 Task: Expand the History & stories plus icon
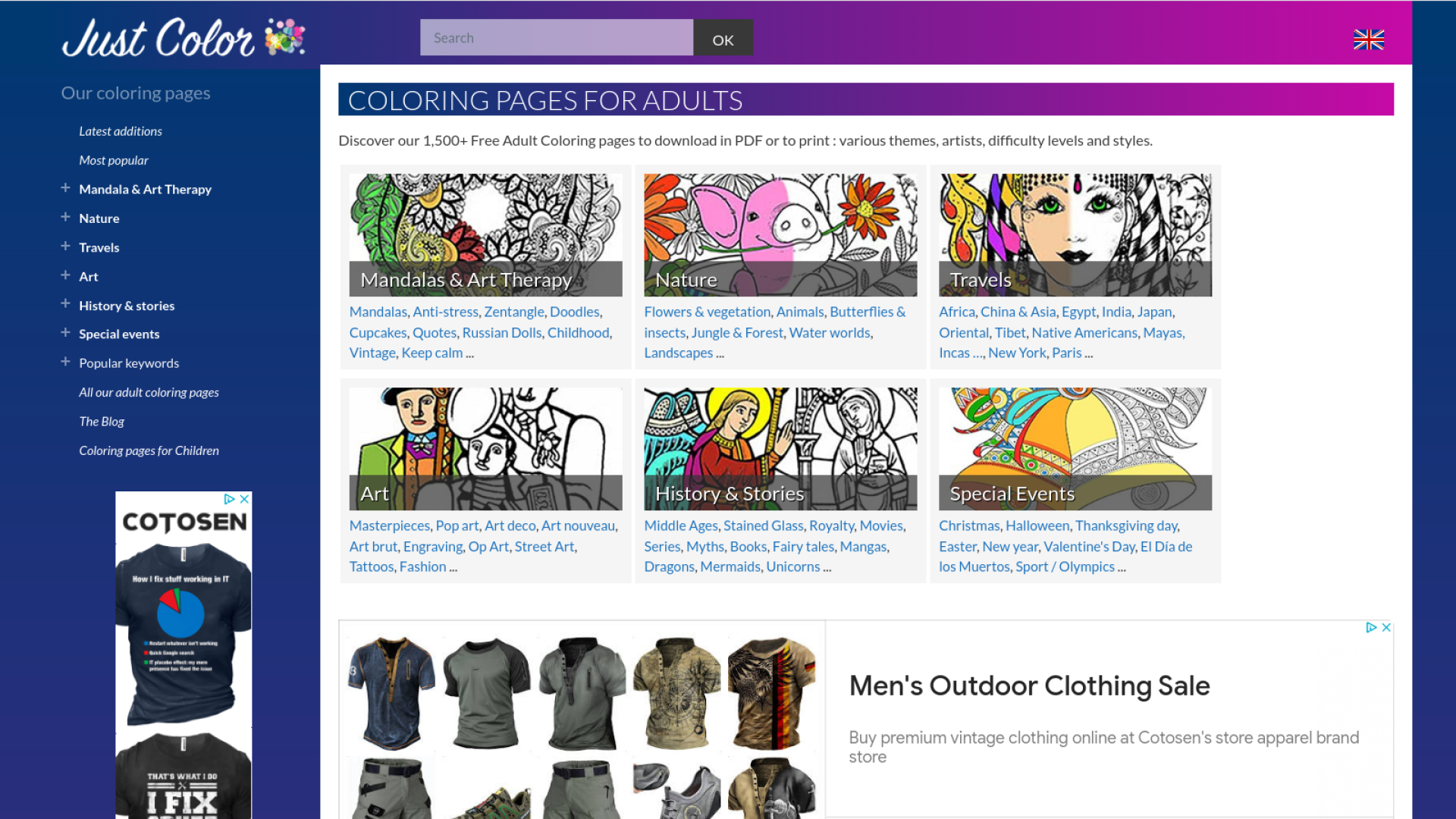tap(65, 304)
